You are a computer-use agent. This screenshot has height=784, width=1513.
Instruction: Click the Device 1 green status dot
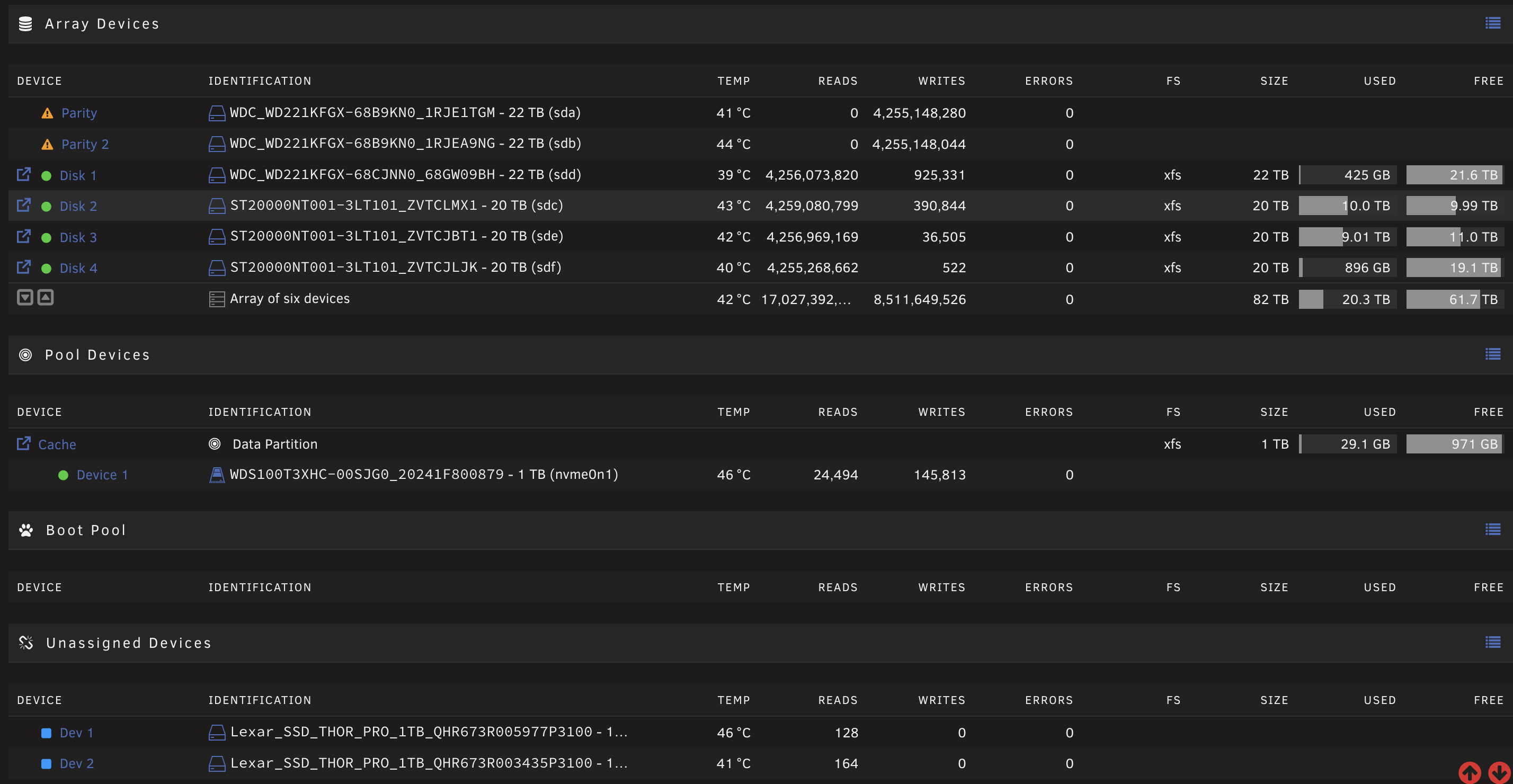[x=64, y=475]
